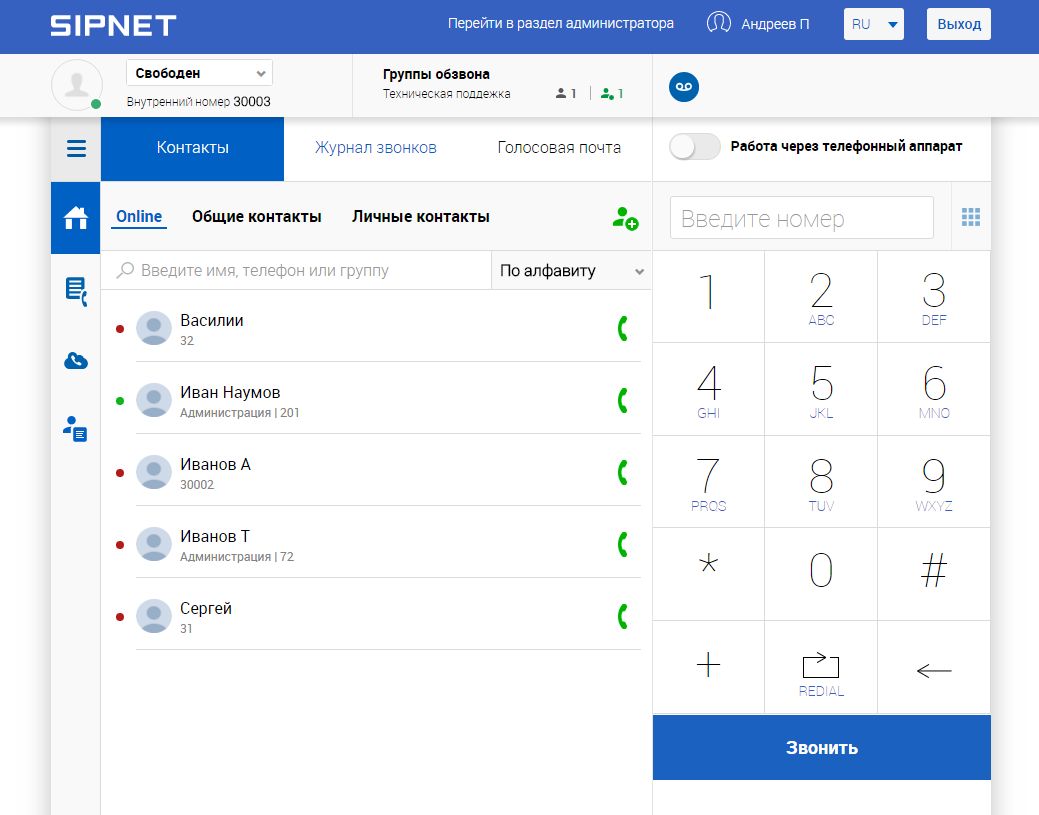This screenshot has width=1039, height=815.
Task: Open the cloud phone icon in sidebar
Action: tap(76, 361)
